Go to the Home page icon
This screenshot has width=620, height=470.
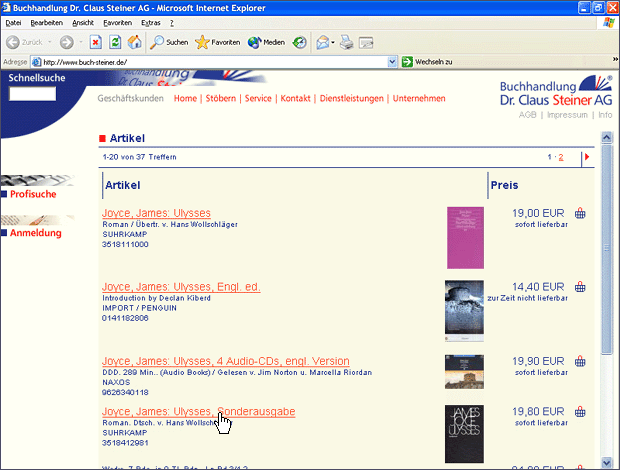134,42
